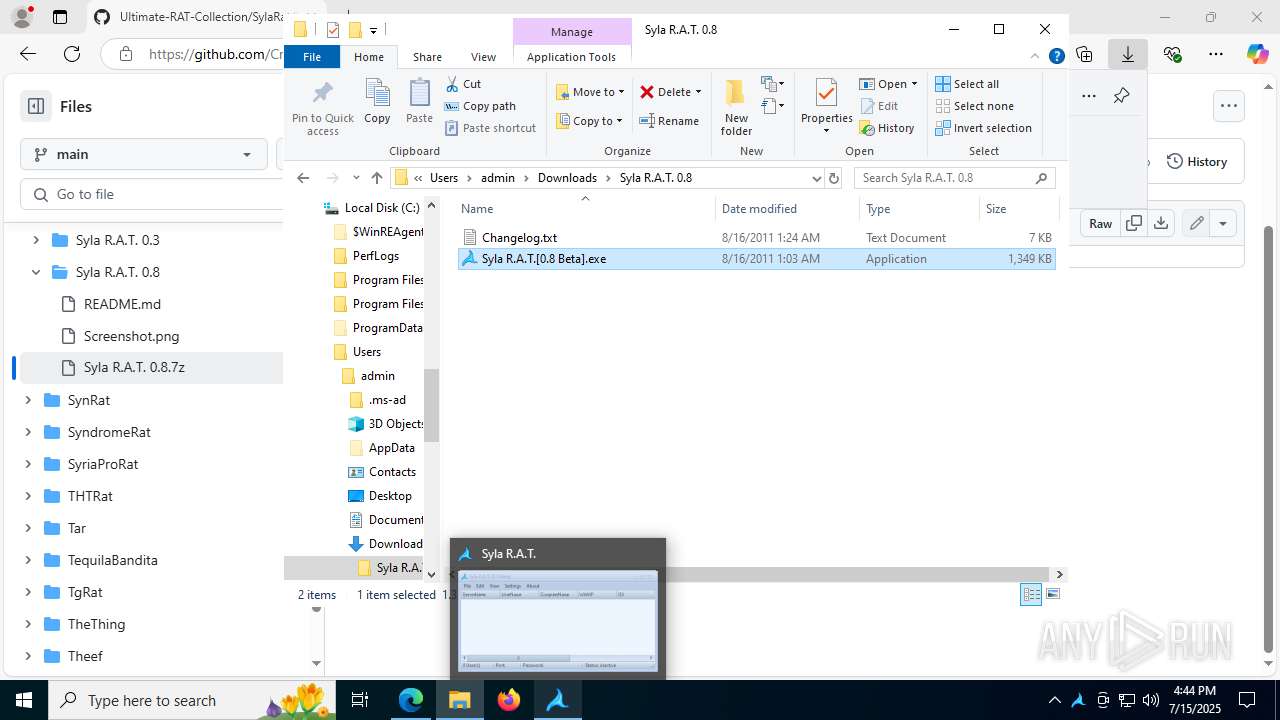Refresh the Explorer folder view
This screenshot has width=1280, height=720.
[x=834, y=178]
